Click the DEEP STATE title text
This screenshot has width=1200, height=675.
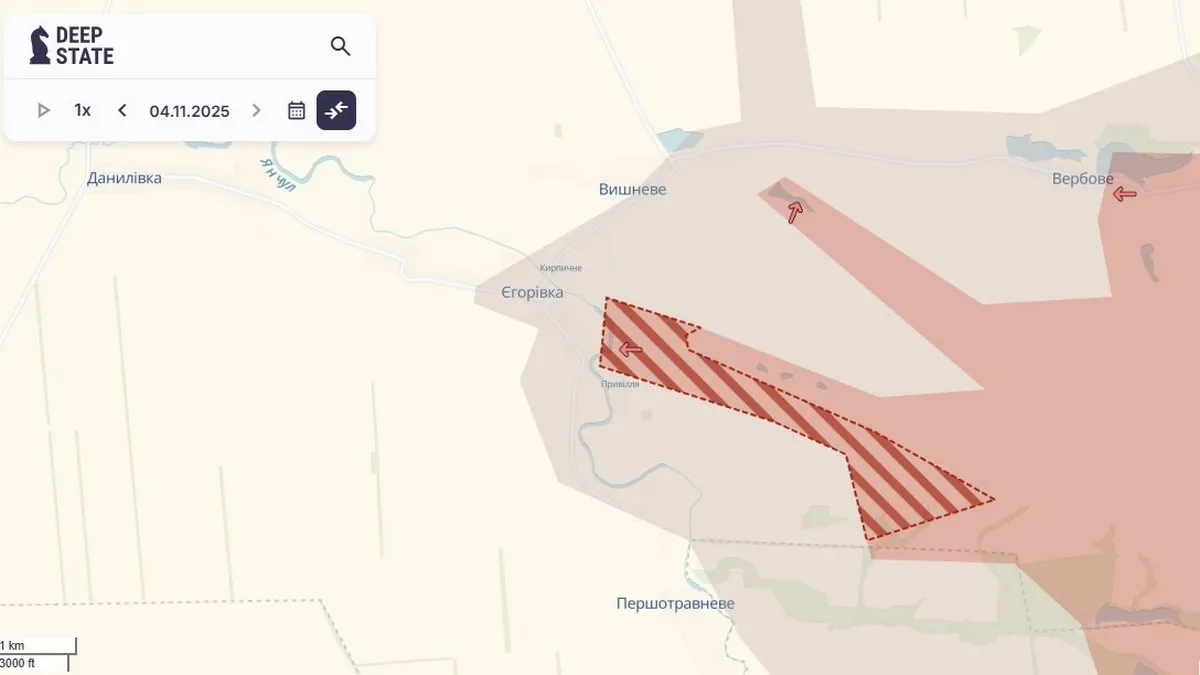click(84, 46)
